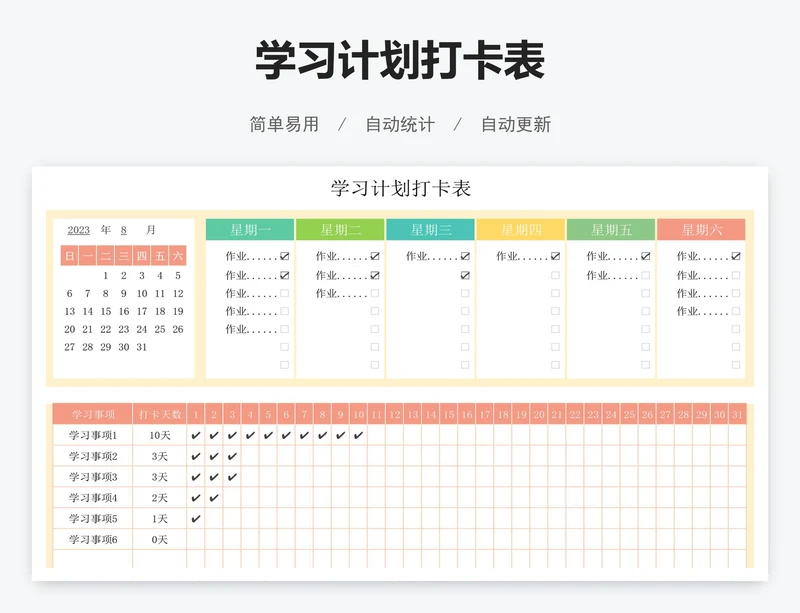Click the 六 weekday header in calendar
Image resolution: width=800 pixels, height=613 pixels.
(x=178, y=256)
